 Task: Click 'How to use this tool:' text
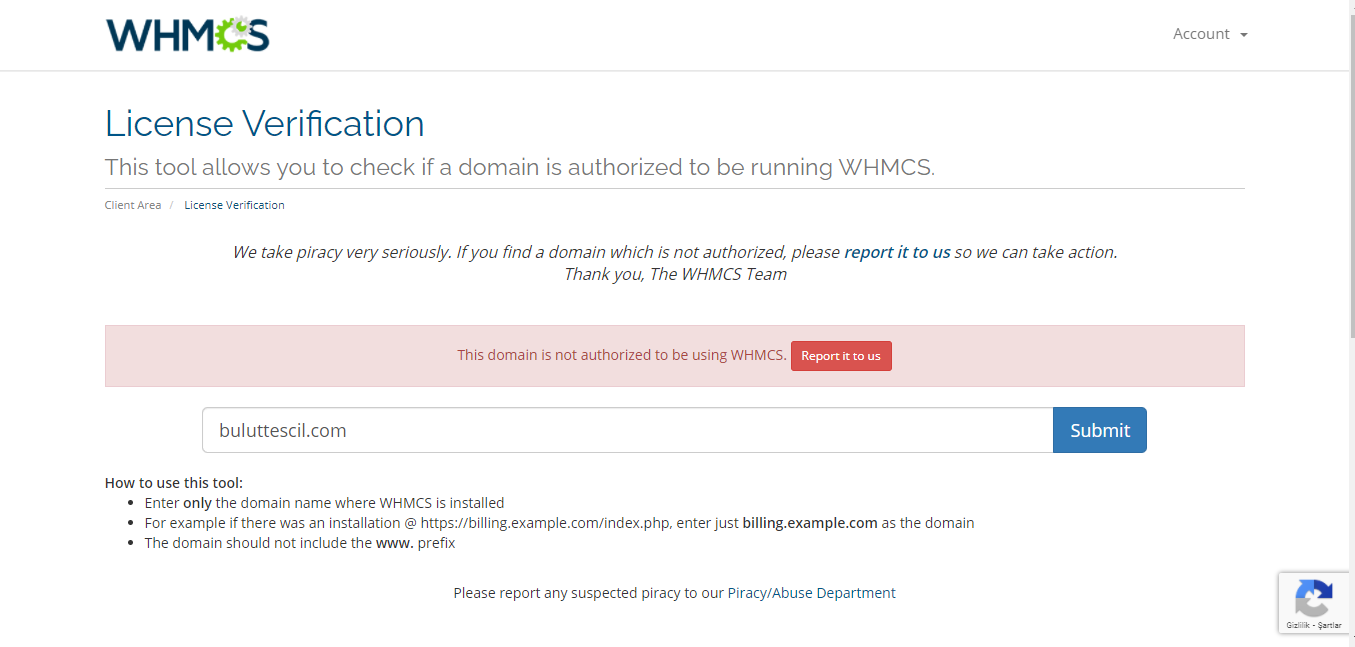pyautogui.click(x=174, y=483)
